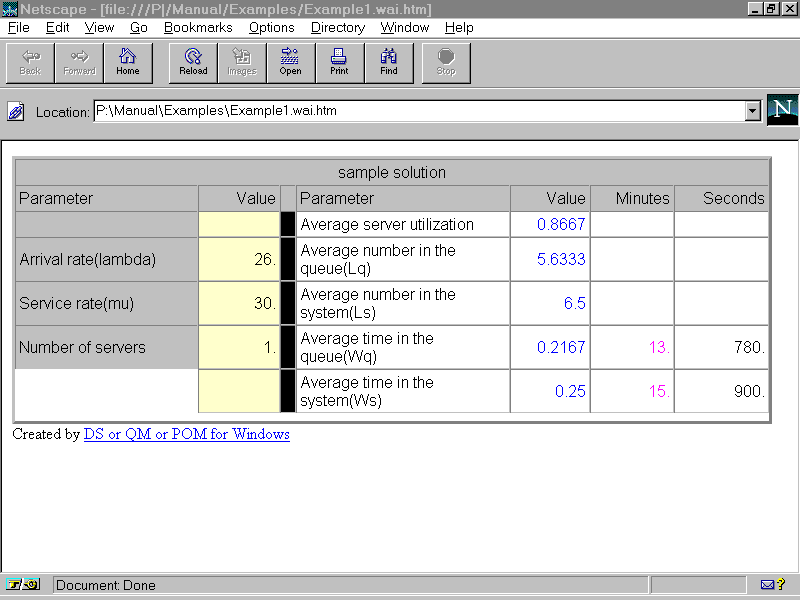Open a location with Open button
The height and width of the screenshot is (600, 800).
(290, 62)
